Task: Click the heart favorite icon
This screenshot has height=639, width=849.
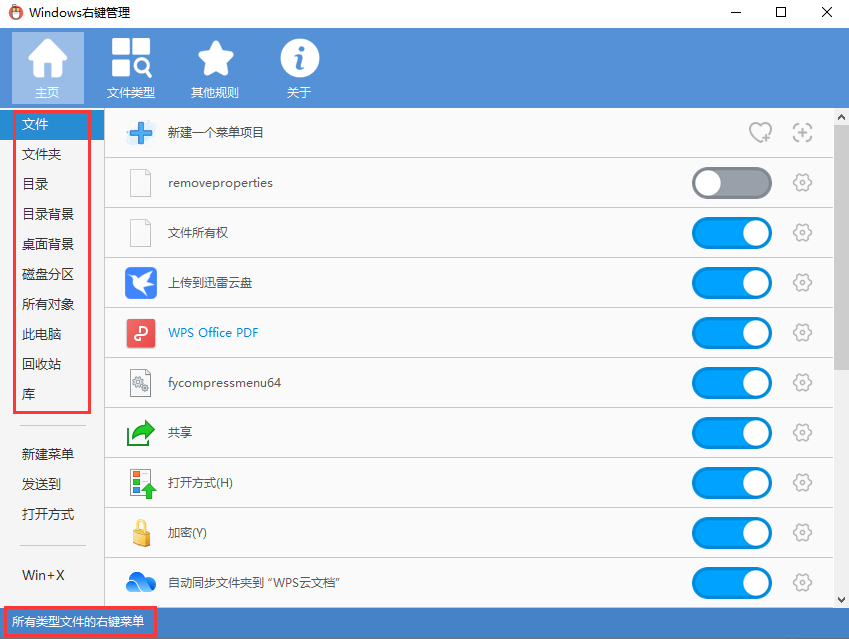Action: tap(760, 133)
